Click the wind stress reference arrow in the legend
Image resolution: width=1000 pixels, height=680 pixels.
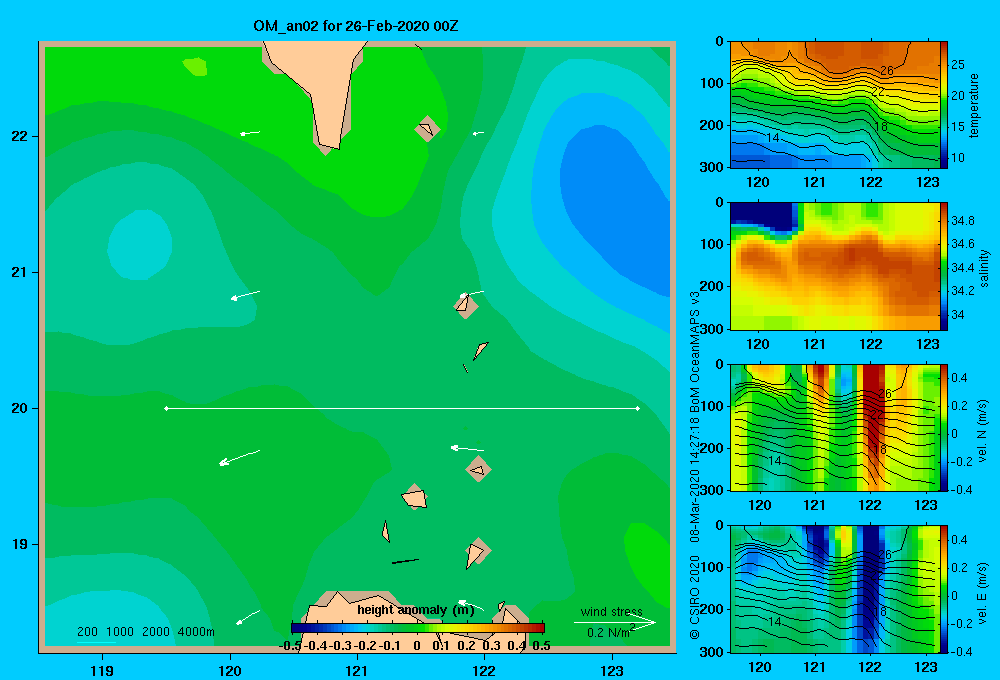pyautogui.click(x=615, y=623)
